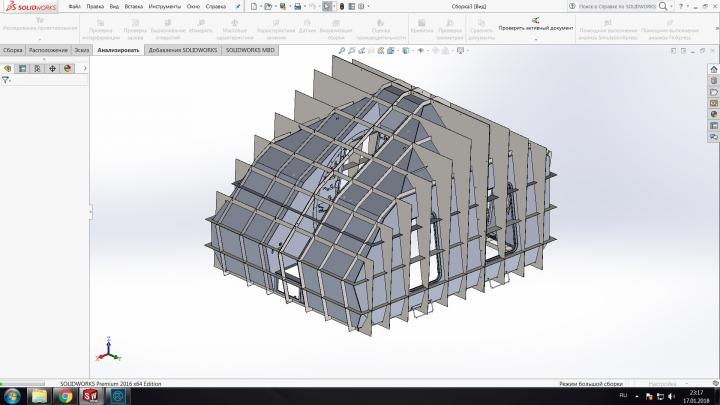Click the Print icon in top toolbar
The image size is (720, 405).
click(x=298, y=6)
